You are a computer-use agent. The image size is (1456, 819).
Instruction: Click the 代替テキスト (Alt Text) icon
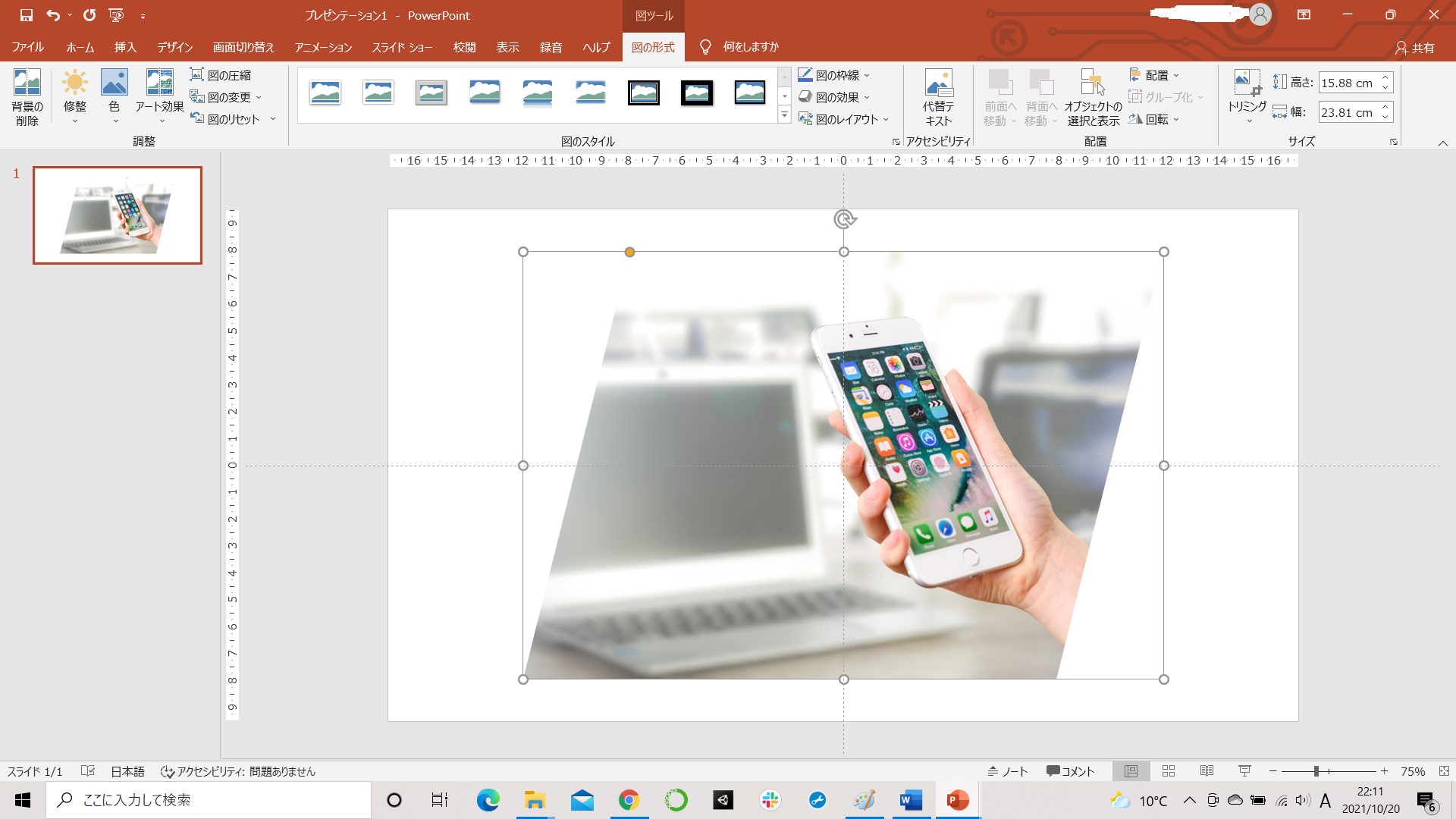click(x=938, y=96)
